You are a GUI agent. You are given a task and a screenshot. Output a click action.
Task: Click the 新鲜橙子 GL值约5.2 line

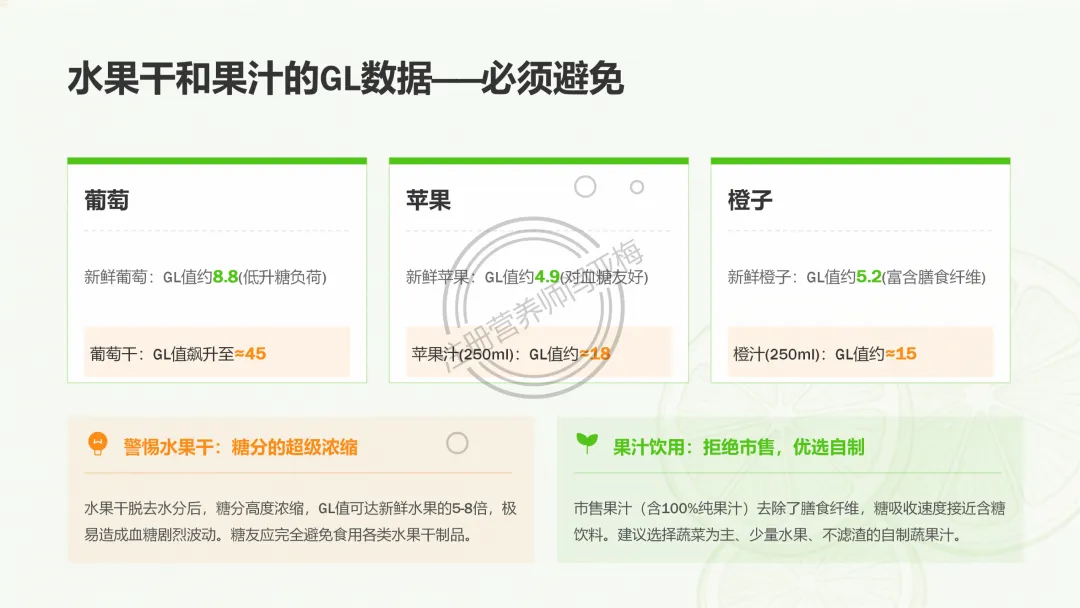(x=856, y=277)
